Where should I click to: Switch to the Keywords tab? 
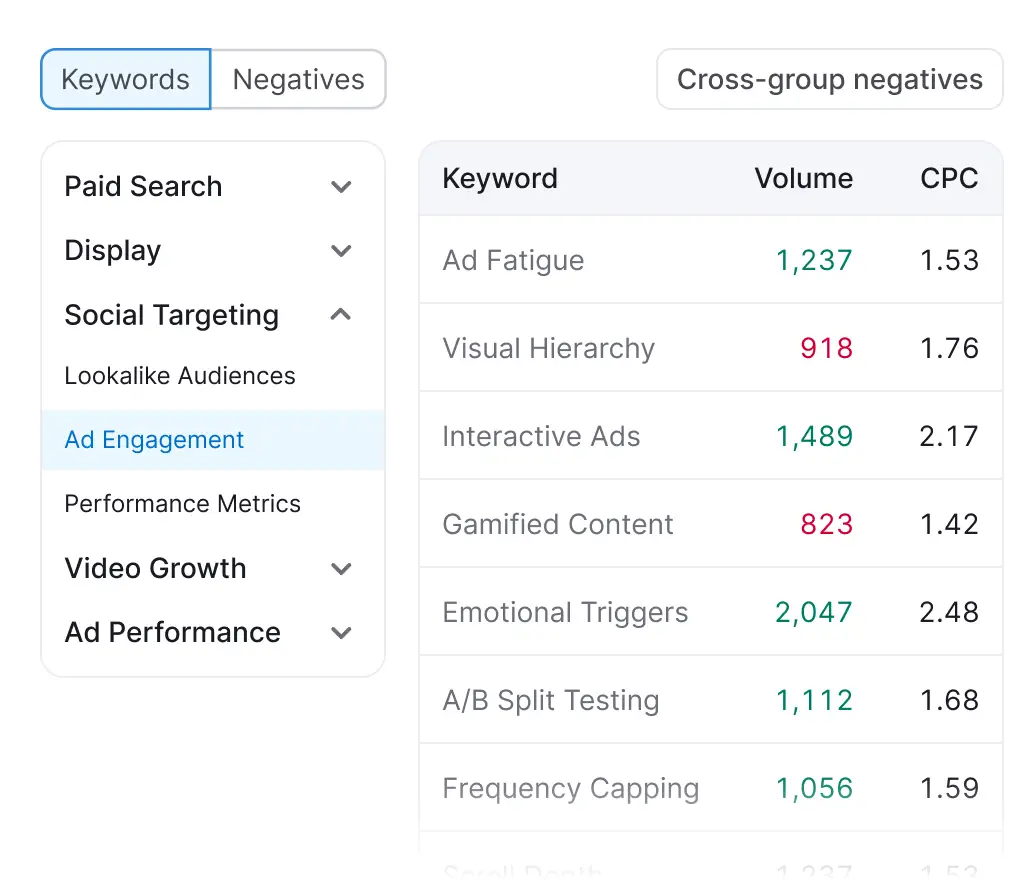125,80
